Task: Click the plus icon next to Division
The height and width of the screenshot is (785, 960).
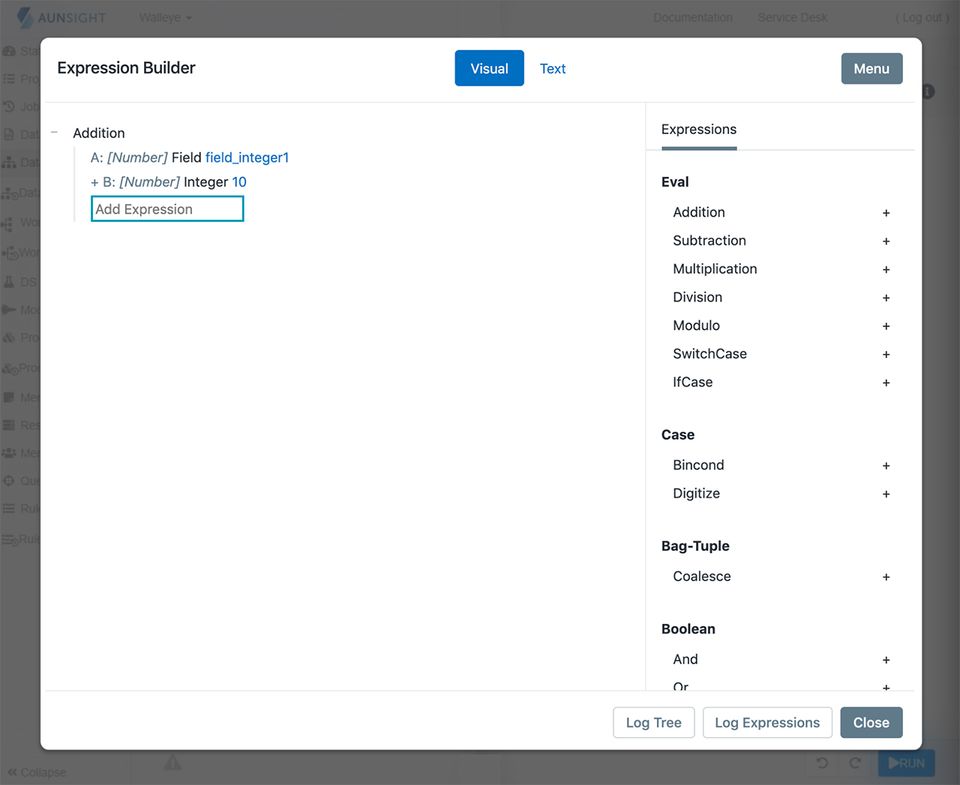Action: coord(886,297)
